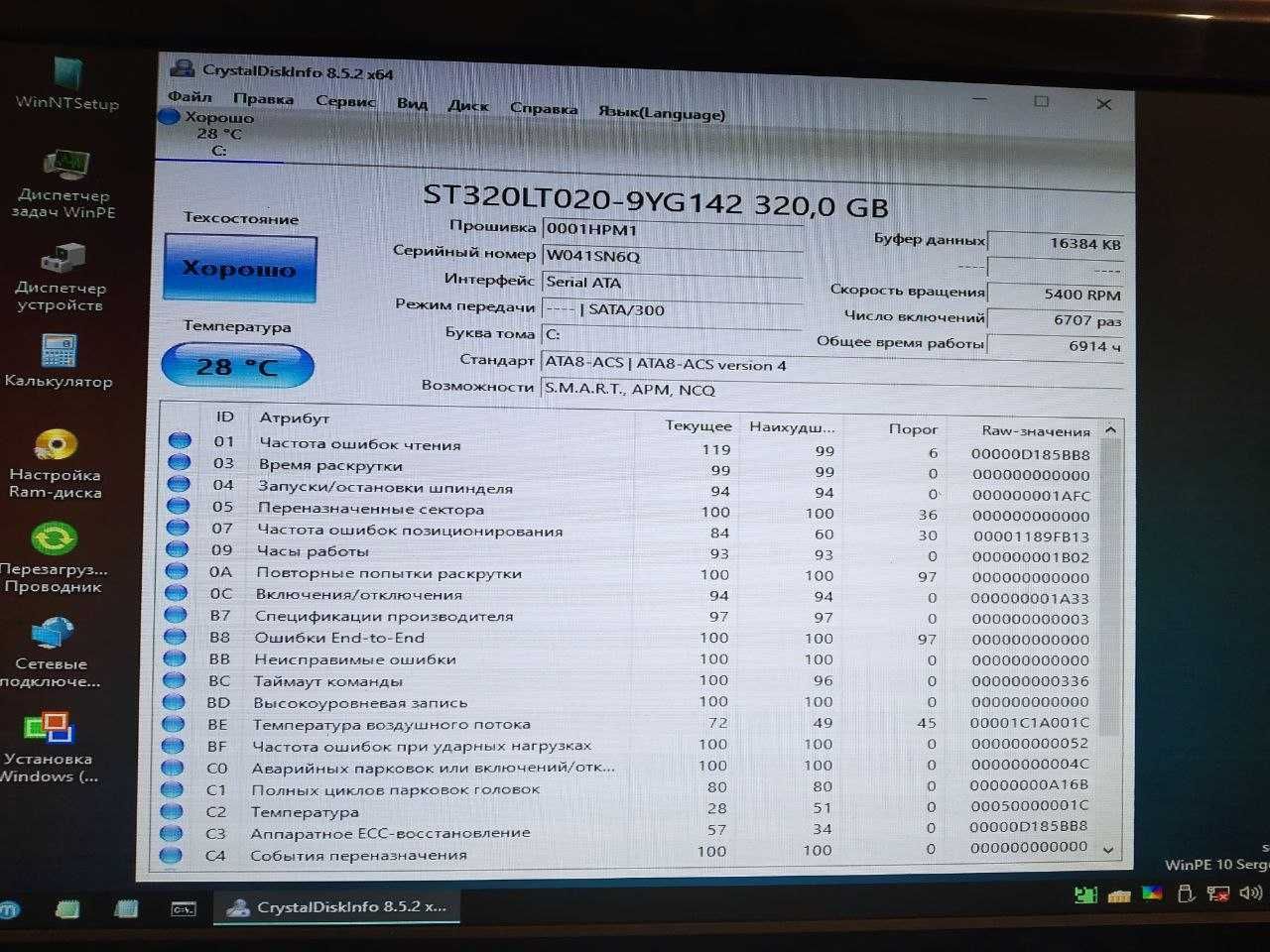Viewport: 1270px width, 952px height.
Task: Click the Число включений 6707 раз field
Action: pyautogui.click(x=1056, y=320)
